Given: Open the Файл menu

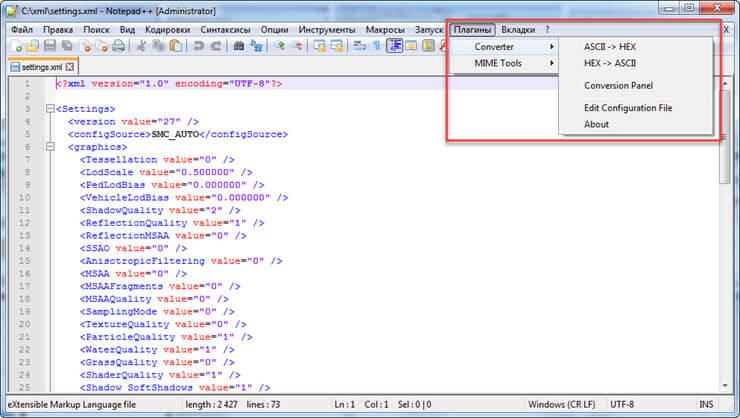Looking at the screenshot, I should click(22, 30).
